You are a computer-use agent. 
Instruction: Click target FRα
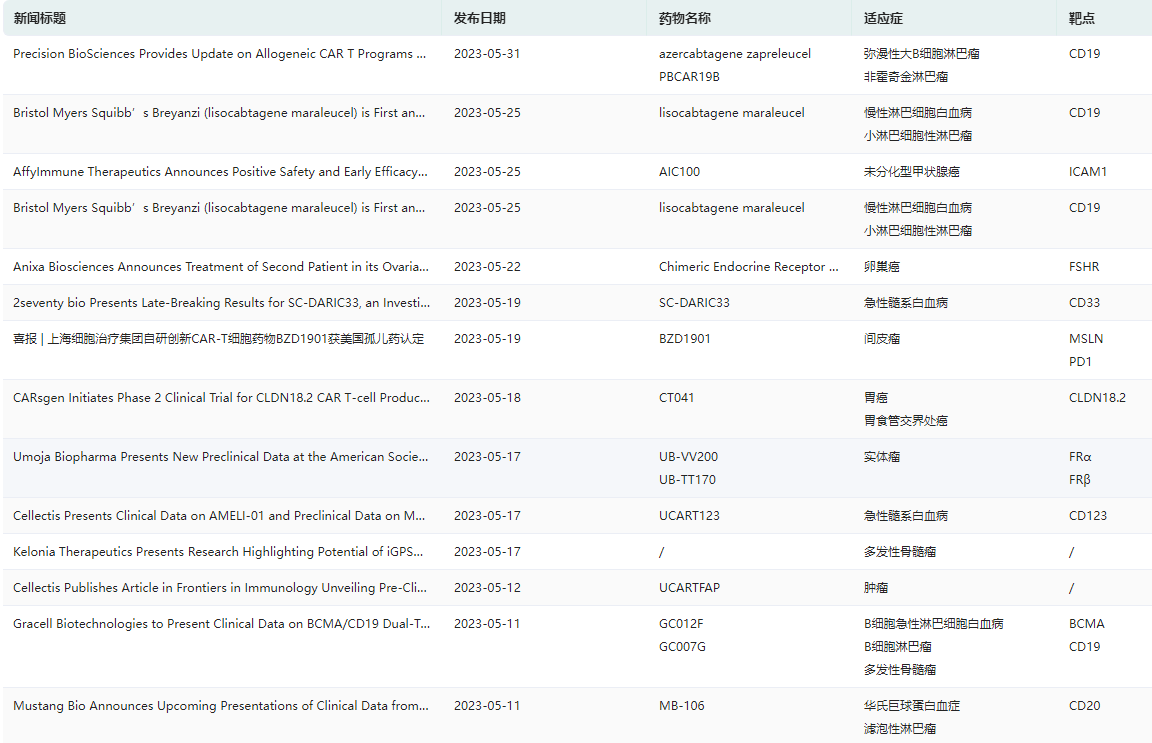click(x=1080, y=456)
